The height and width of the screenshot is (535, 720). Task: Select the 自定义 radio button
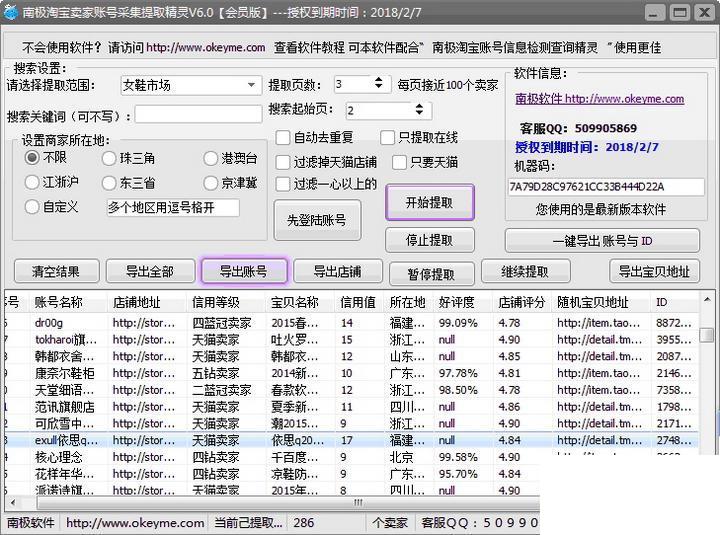[32, 207]
